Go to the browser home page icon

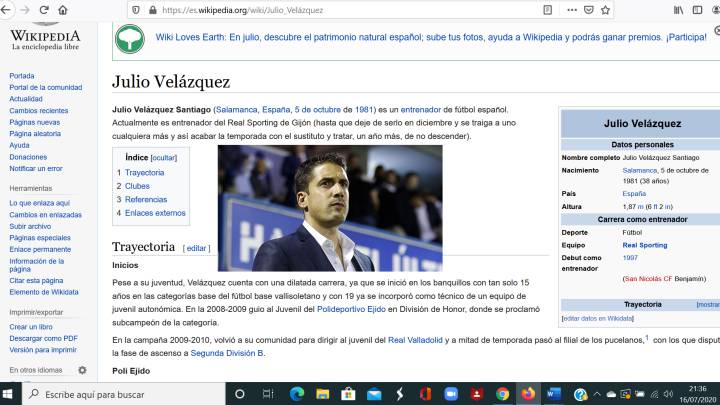click(63, 10)
